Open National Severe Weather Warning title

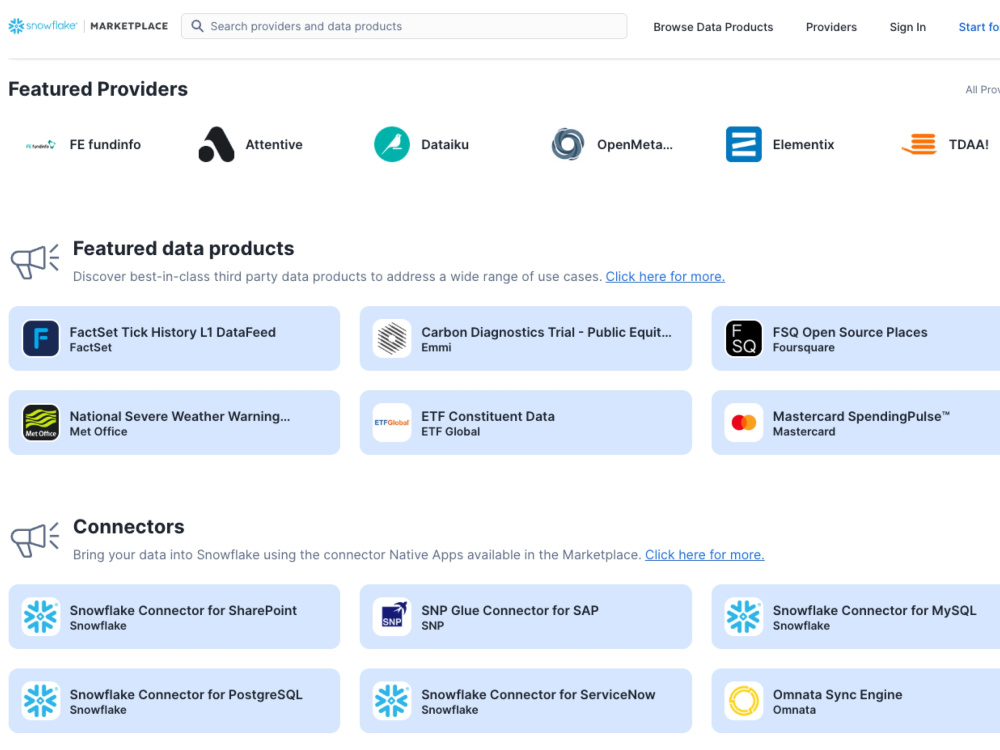point(180,416)
